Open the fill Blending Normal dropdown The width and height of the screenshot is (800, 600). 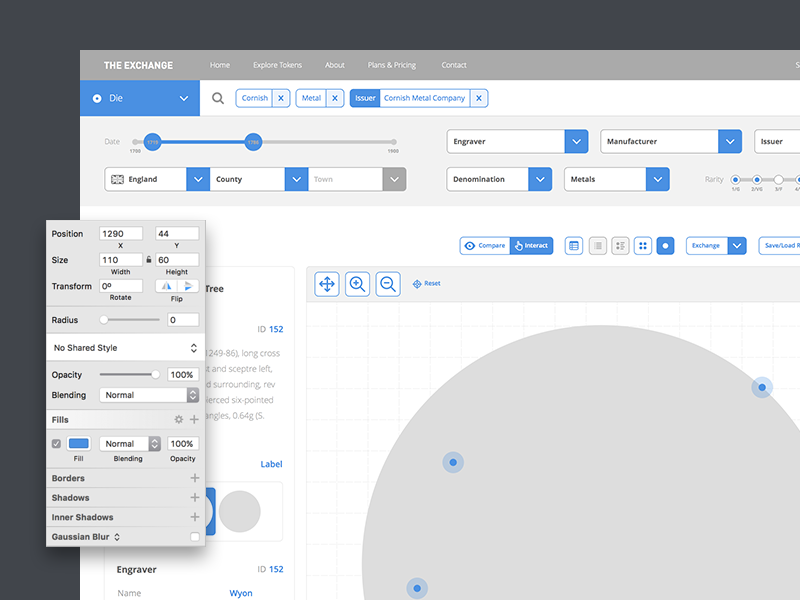(x=130, y=444)
